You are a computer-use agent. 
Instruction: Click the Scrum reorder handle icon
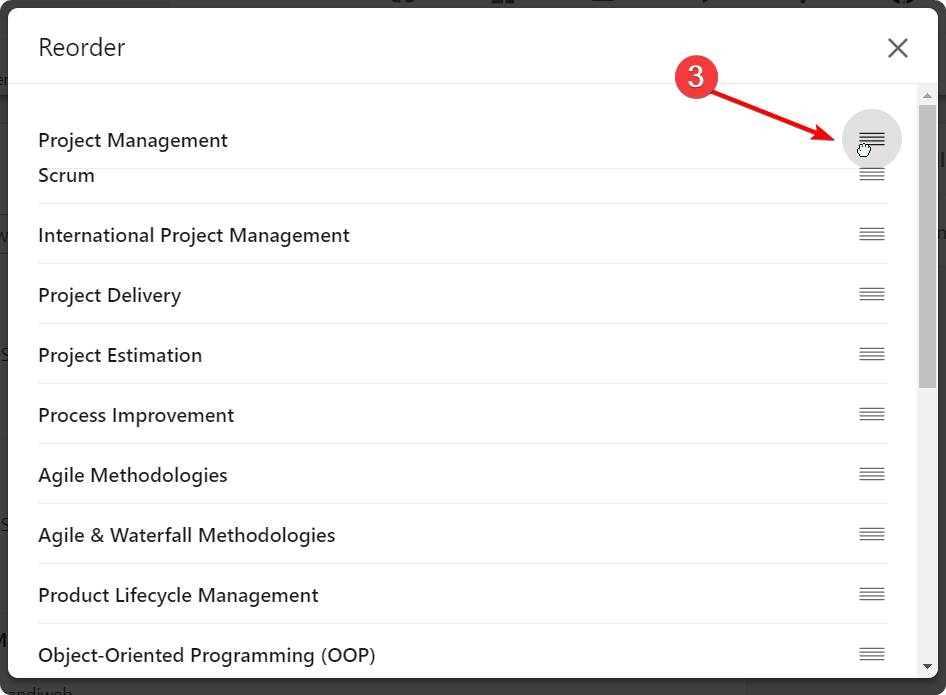click(x=872, y=175)
